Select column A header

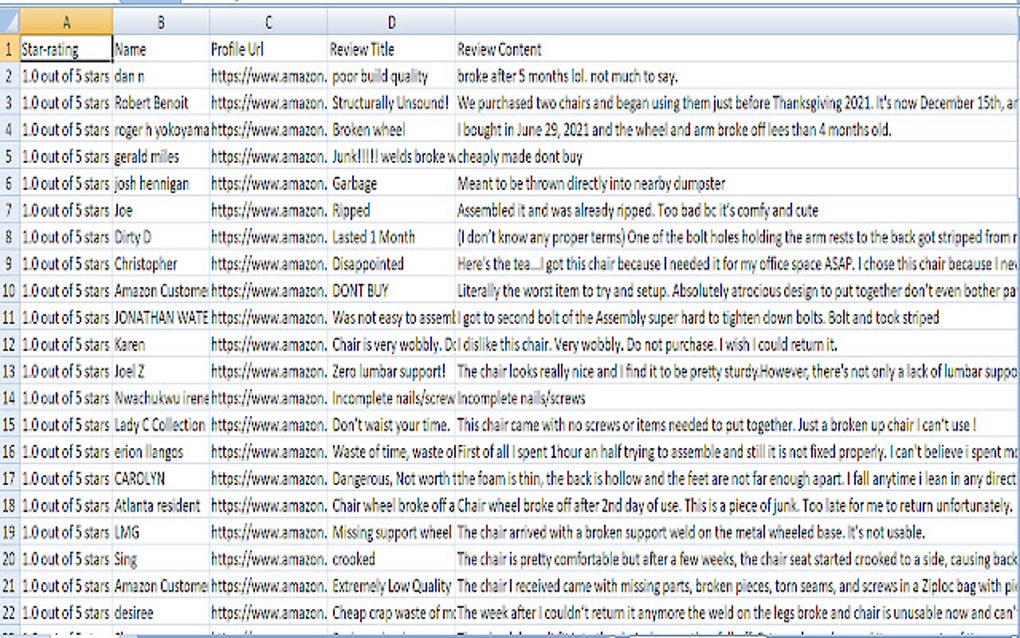pyautogui.click(x=65, y=22)
